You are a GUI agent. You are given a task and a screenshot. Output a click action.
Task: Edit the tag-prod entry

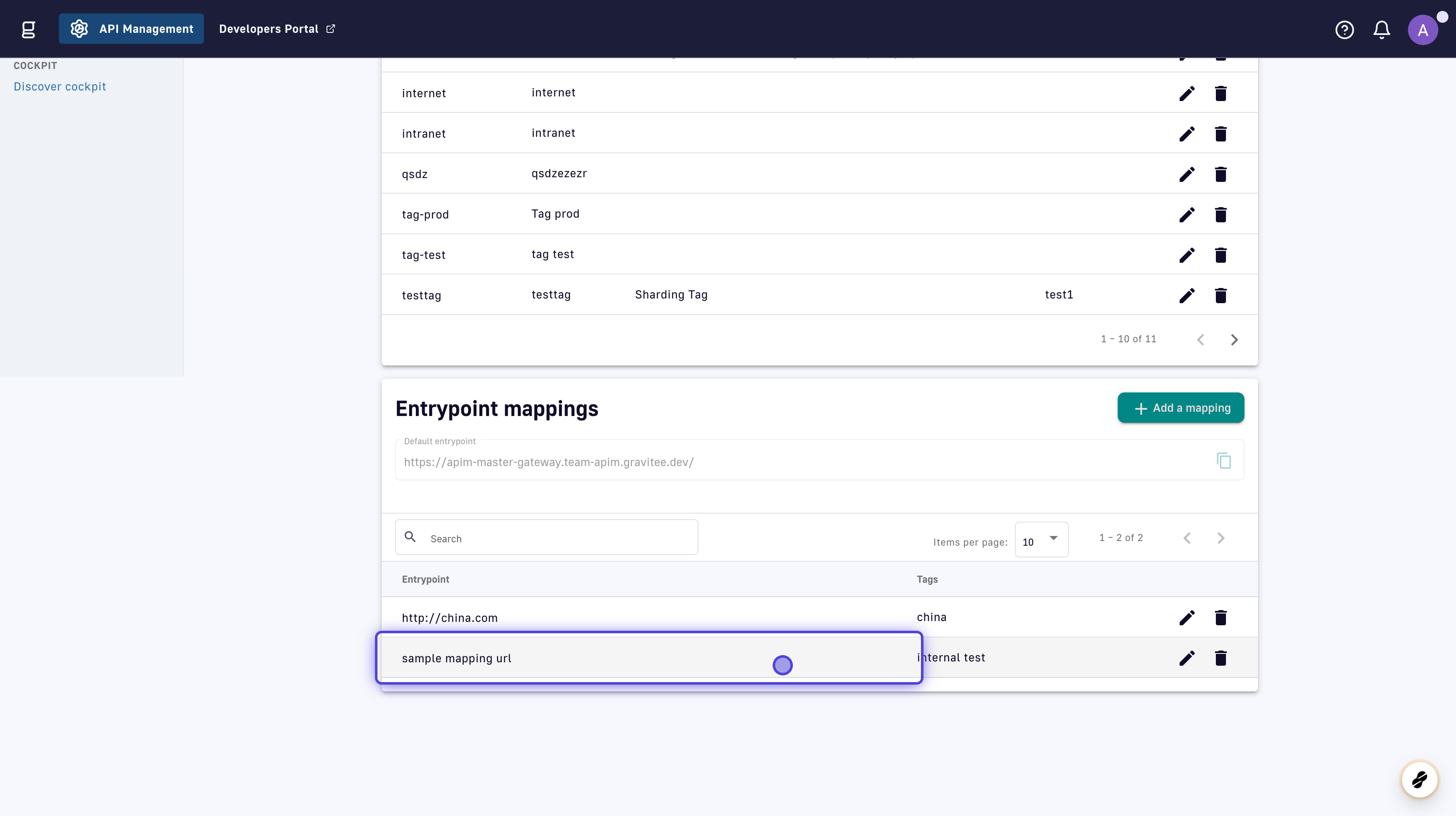tap(1186, 215)
